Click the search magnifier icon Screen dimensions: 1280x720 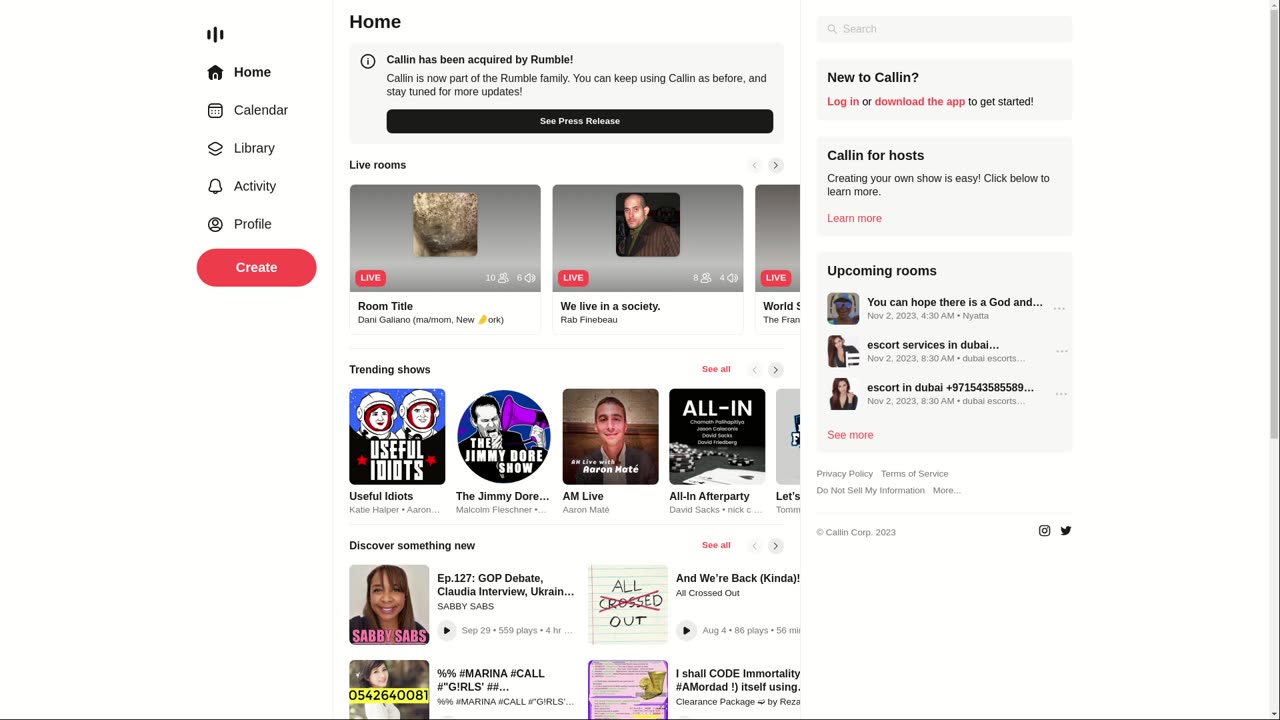832,29
